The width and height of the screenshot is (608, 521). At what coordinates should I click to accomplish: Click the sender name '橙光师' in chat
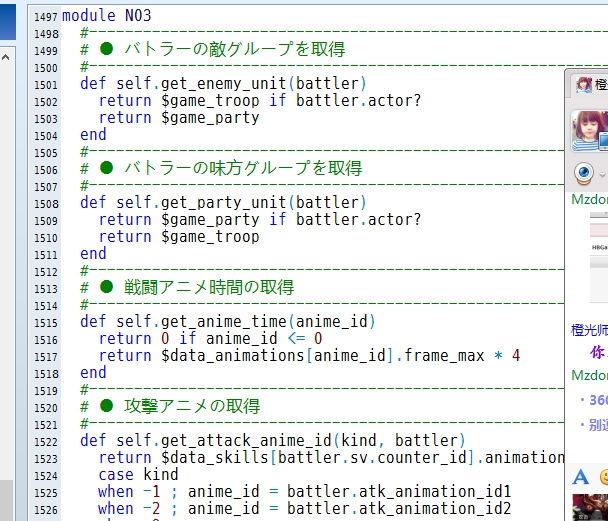tap(589, 330)
